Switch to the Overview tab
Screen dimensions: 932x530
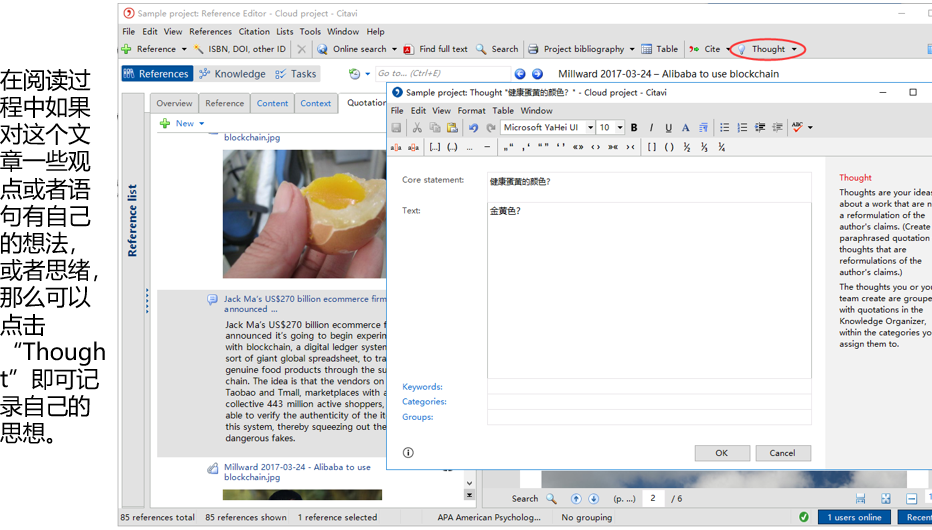(x=174, y=103)
